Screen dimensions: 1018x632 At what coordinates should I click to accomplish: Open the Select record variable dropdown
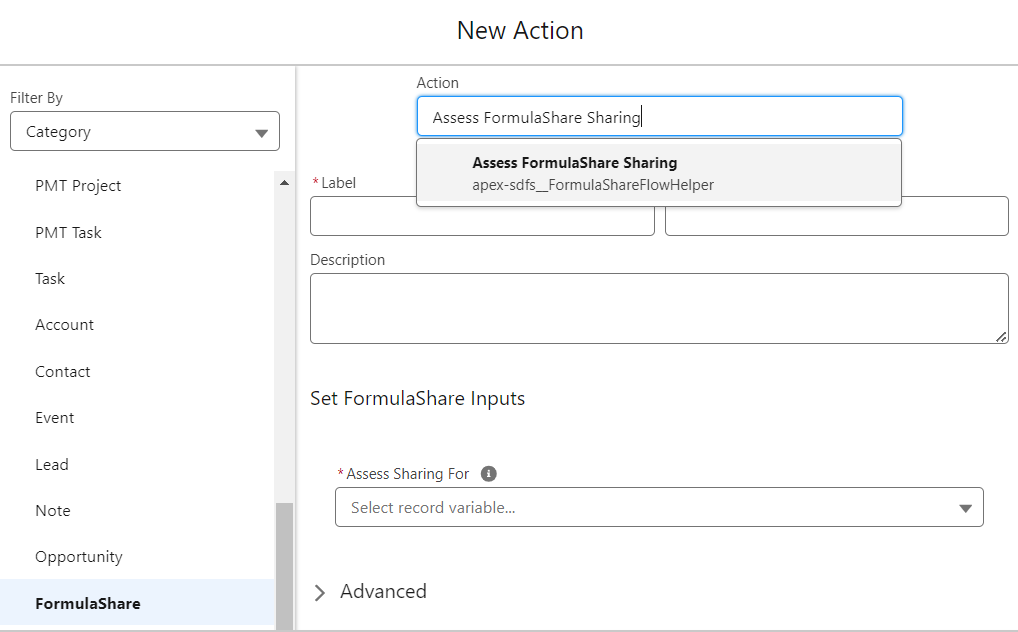pos(659,507)
